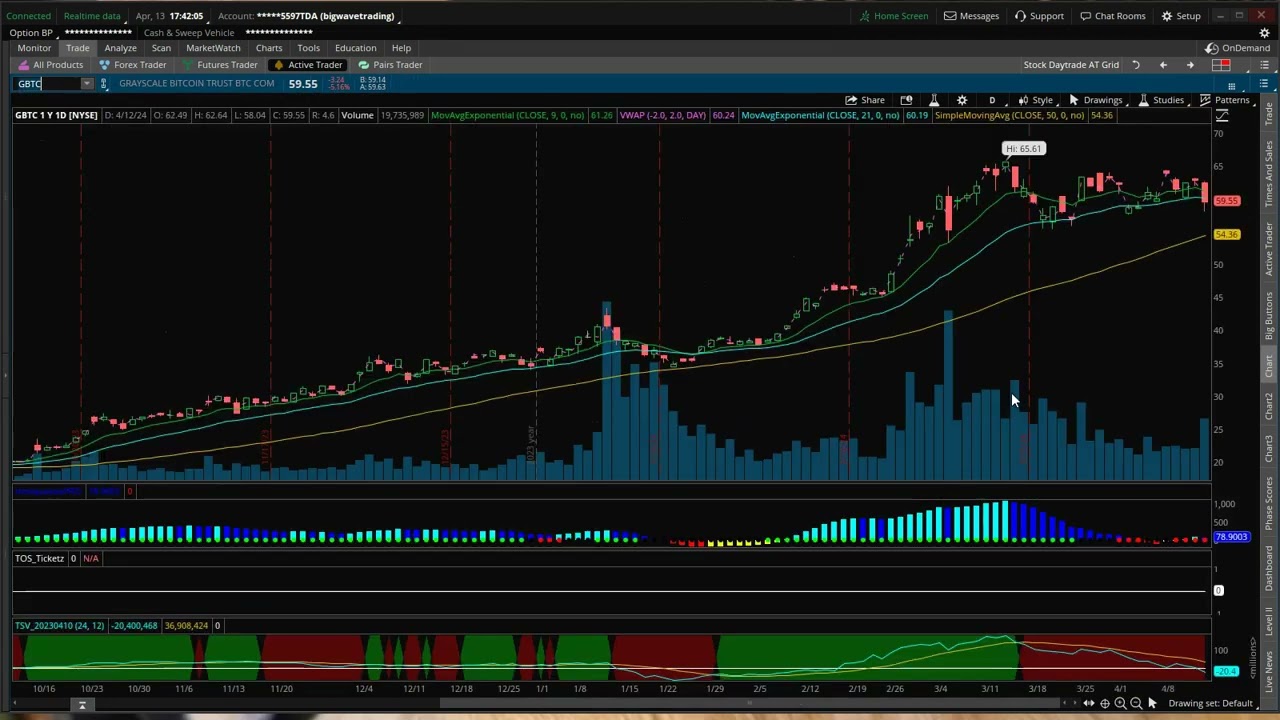Open the Tools tab
1280x720 pixels.
point(308,48)
